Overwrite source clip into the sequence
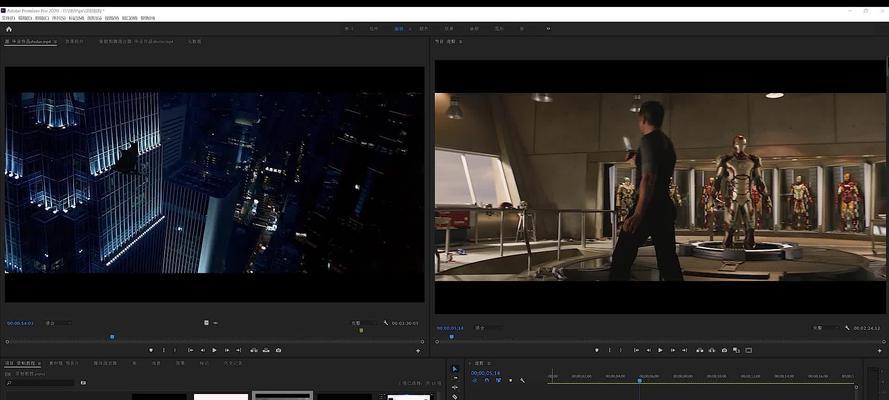 266,350
